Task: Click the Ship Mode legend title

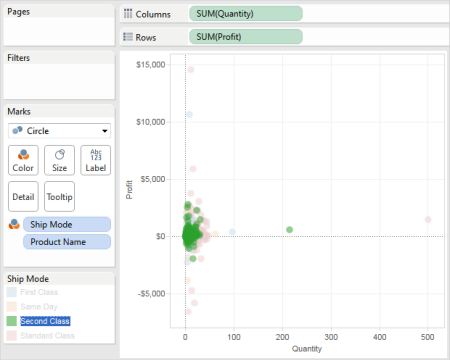Action: point(28,279)
